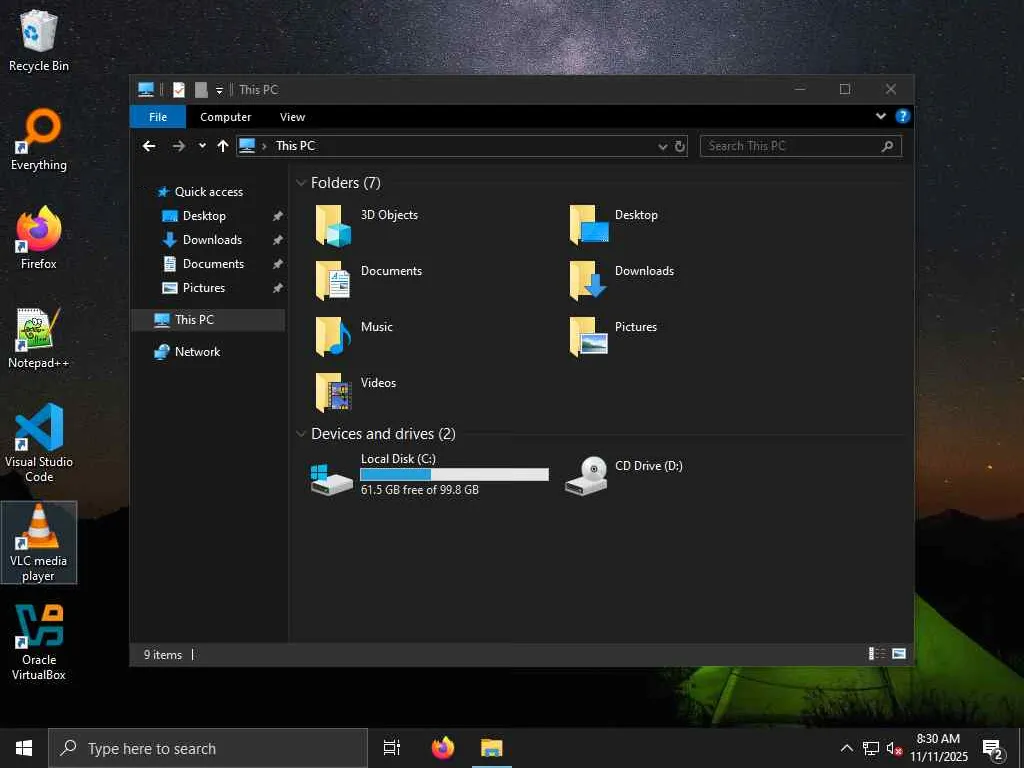Viewport: 1024px width, 768px height.
Task: Select CD Drive (D:)
Action: (624, 475)
